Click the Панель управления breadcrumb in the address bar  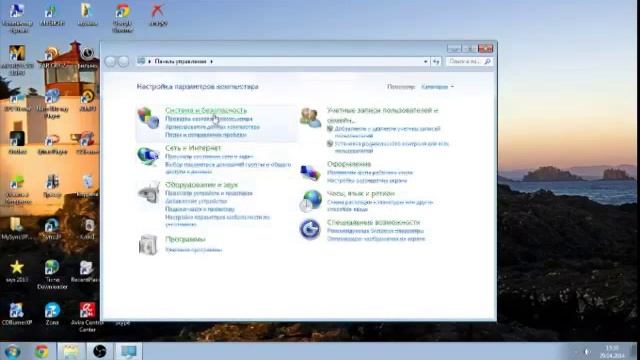tap(180, 61)
